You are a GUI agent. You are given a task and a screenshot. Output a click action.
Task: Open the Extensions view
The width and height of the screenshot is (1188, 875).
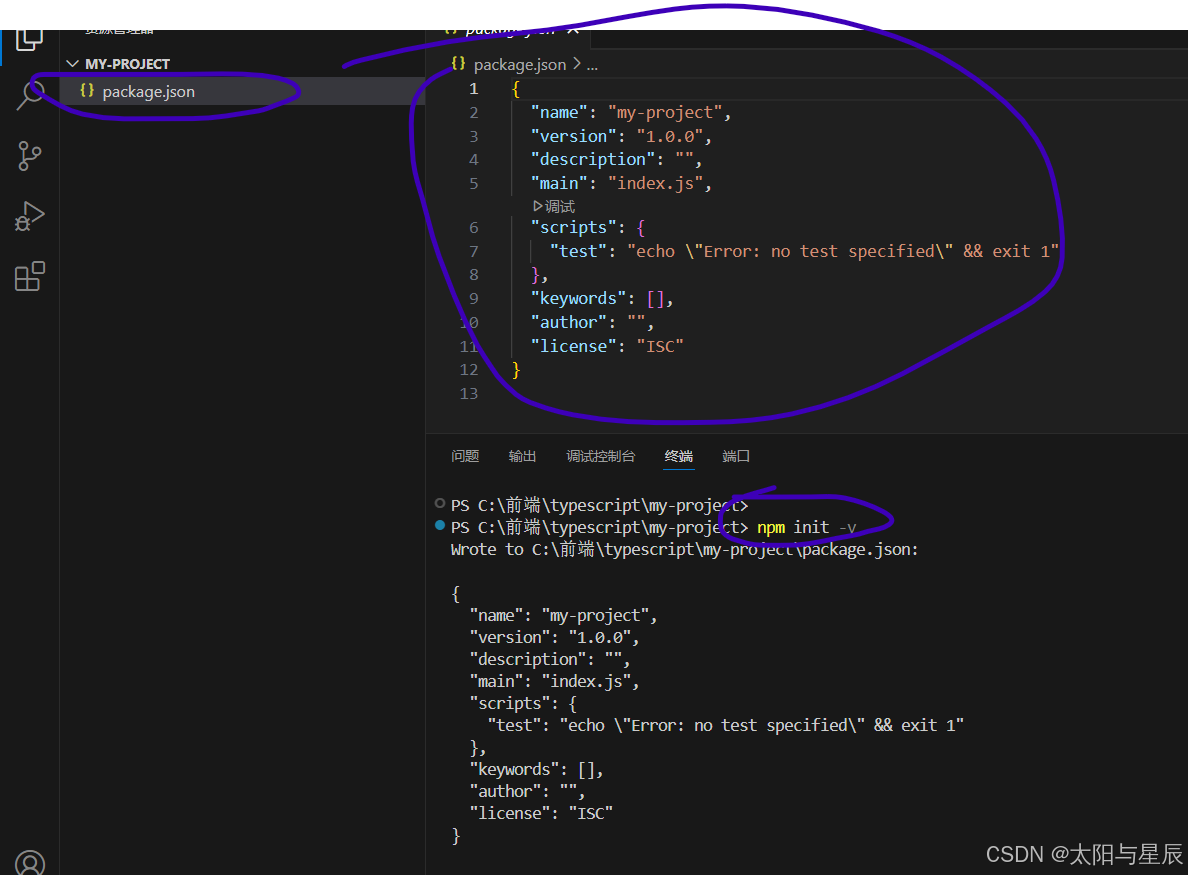coord(30,277)
